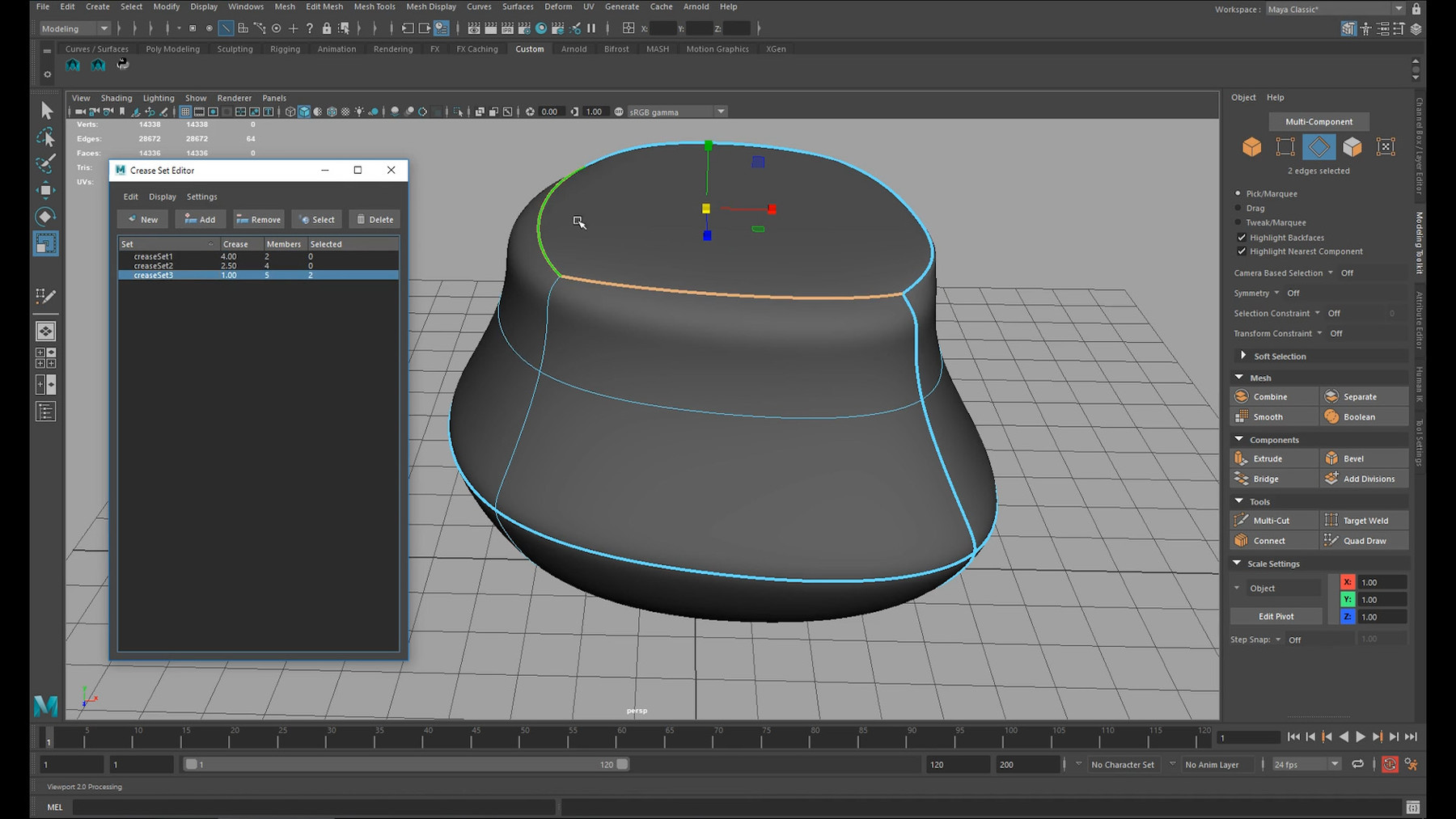
Task: Open the Shading viewport menu
Action: coord(116,98)
